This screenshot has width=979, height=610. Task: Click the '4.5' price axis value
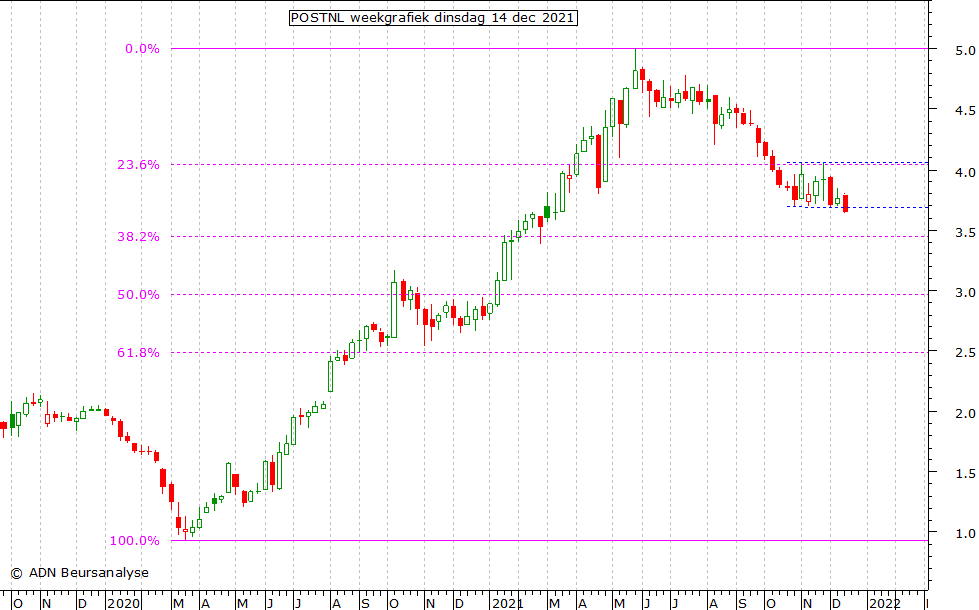tap(965, 111)
